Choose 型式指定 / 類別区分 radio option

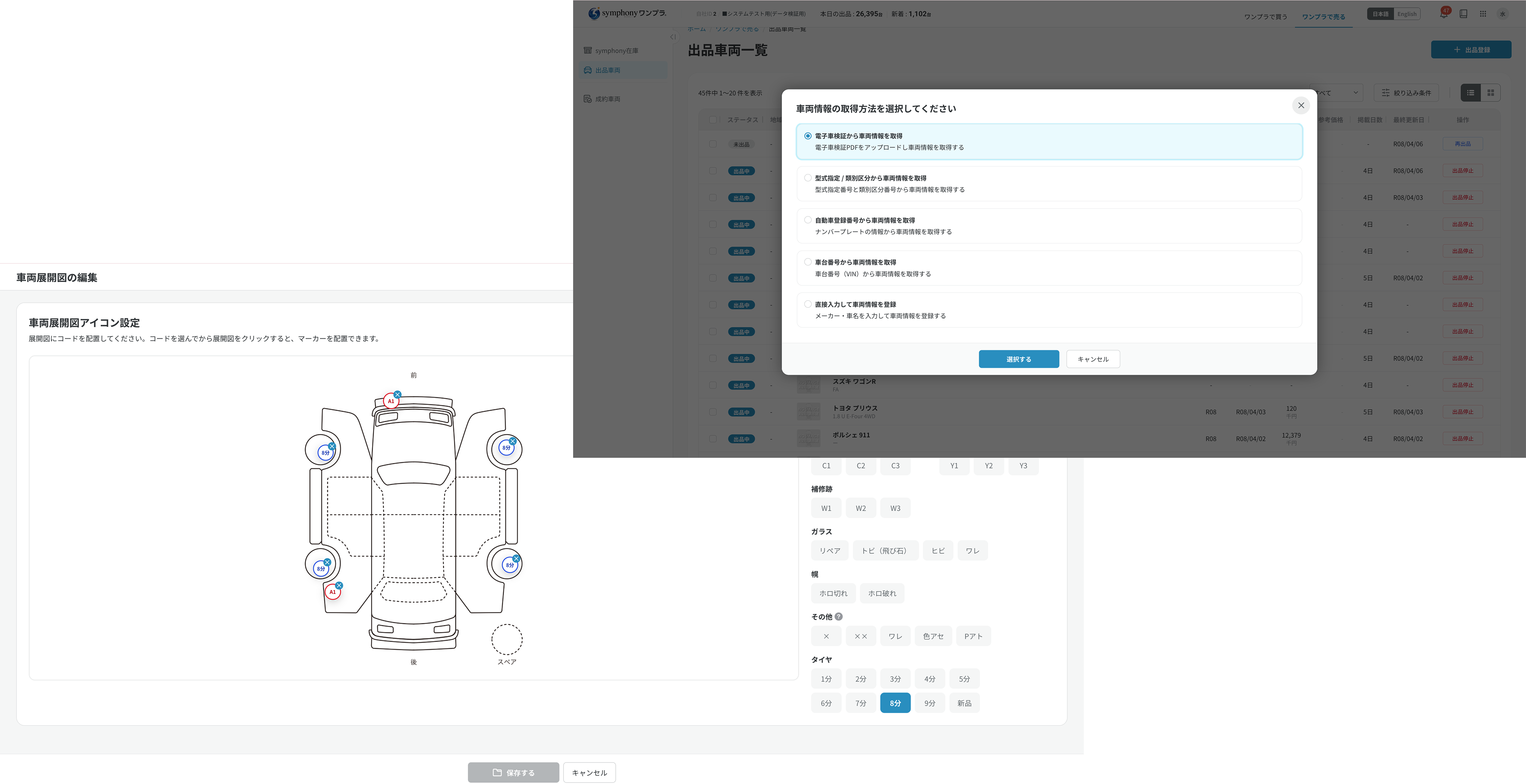point(807,178)
